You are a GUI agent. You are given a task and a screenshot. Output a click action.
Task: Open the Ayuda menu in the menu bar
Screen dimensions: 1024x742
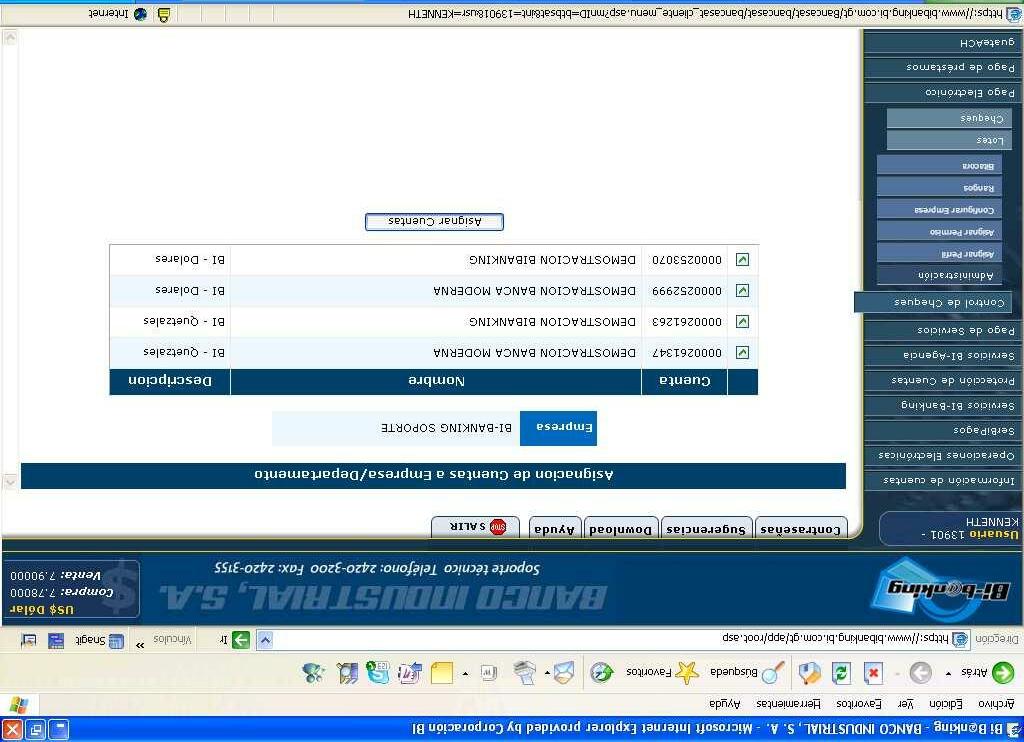coord(724,703)
